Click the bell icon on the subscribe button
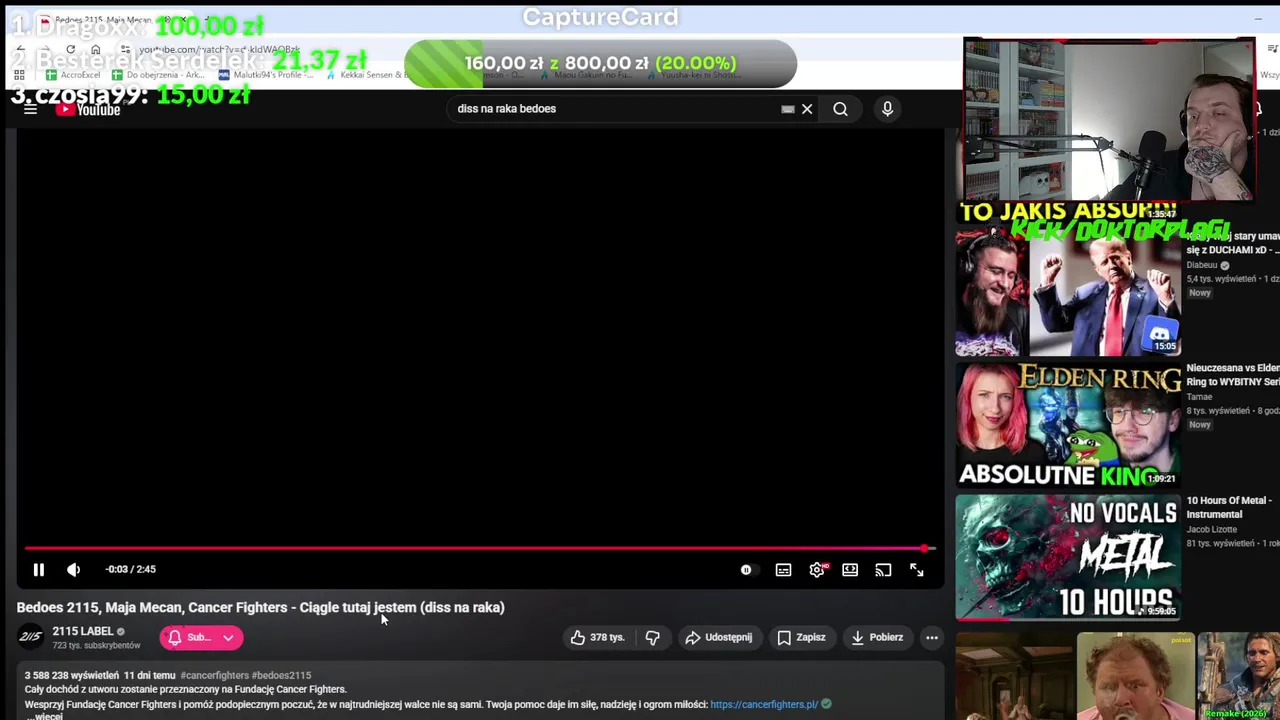The width and height of the screenshot is (1280, 720). tap(174, 637)
